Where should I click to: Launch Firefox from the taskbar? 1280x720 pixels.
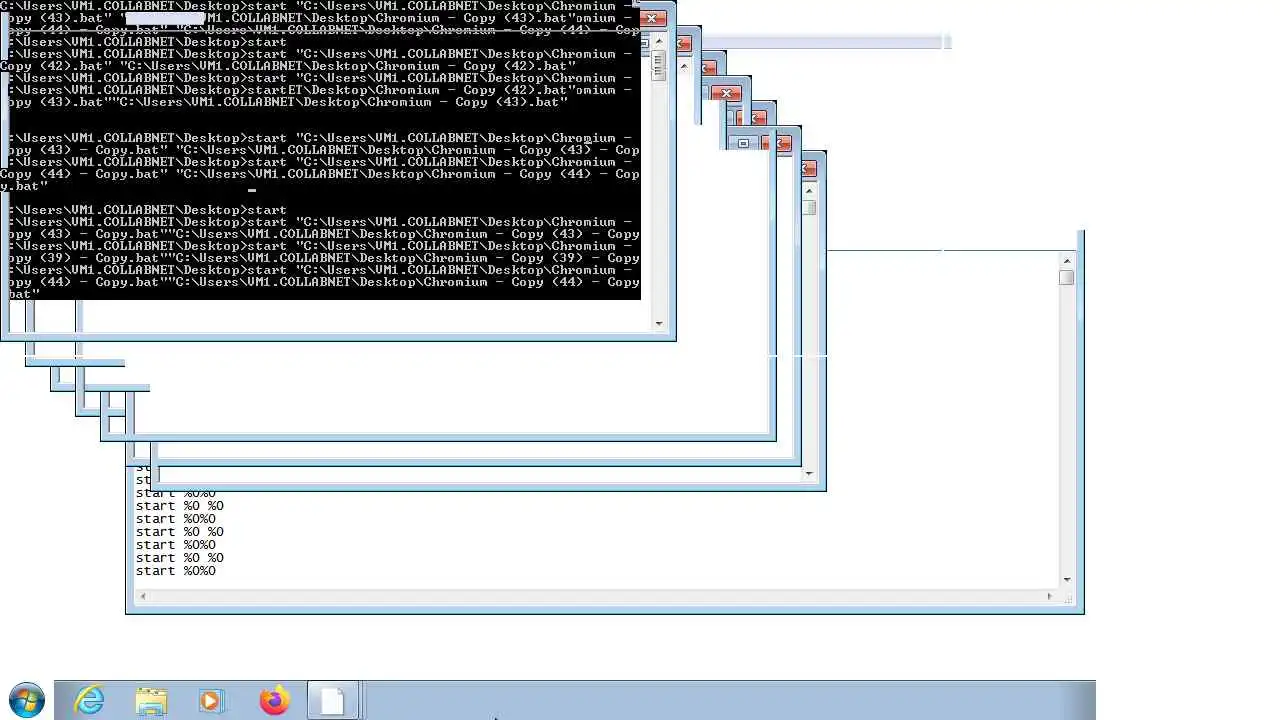click(x=274, y=700)
